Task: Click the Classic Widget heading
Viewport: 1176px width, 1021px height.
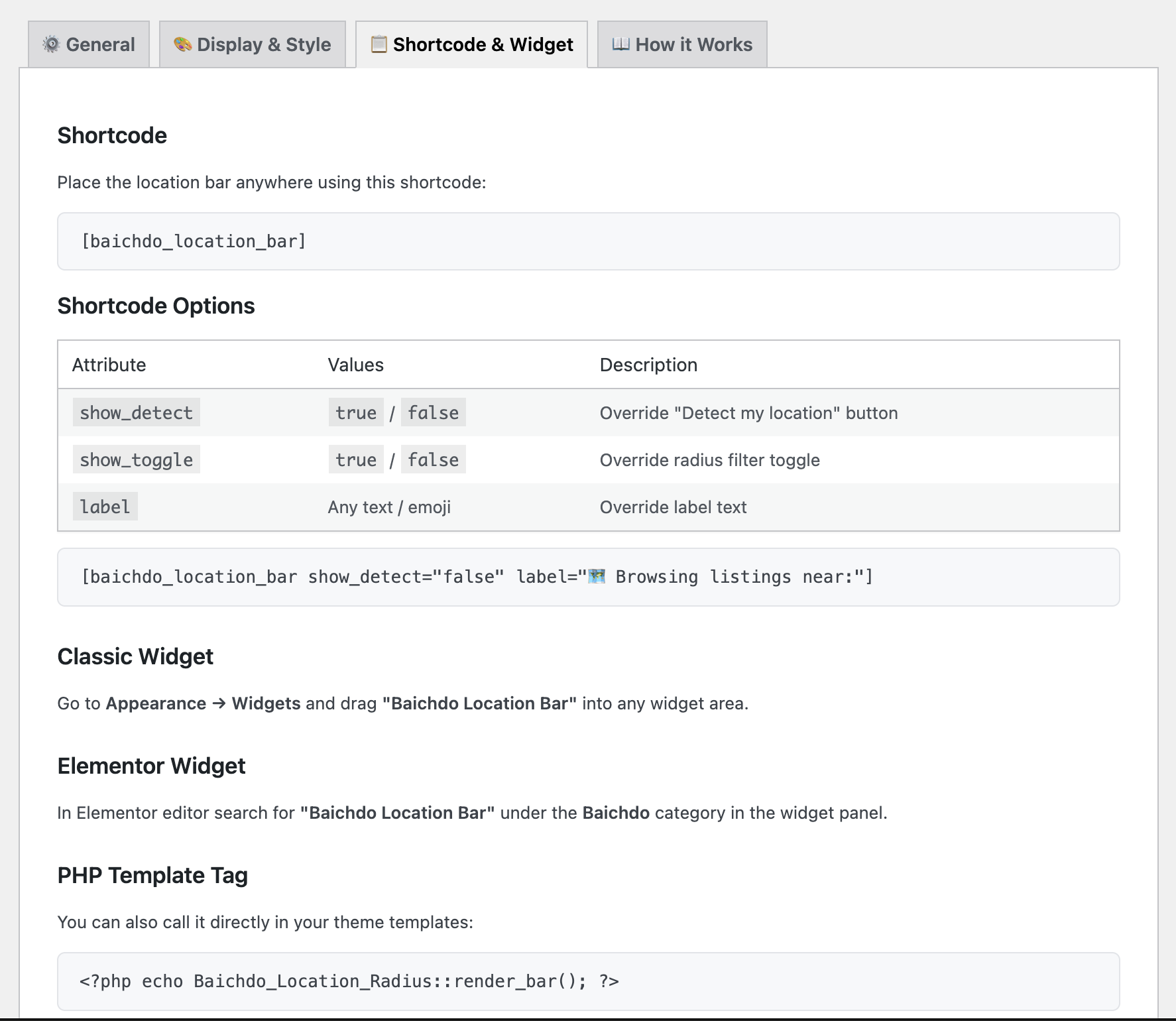Action: coord(135,656)
